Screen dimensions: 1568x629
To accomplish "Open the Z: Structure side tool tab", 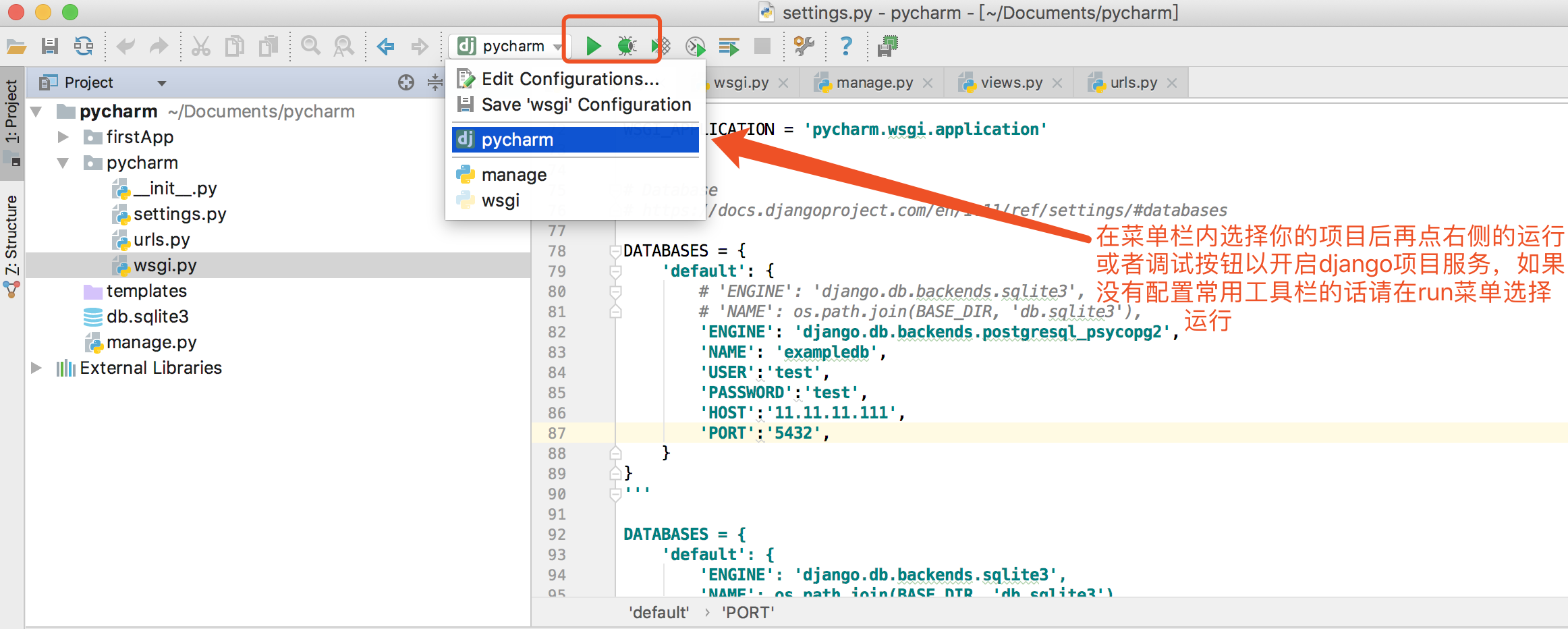I will pyautogui.click(x=11, y=235).
